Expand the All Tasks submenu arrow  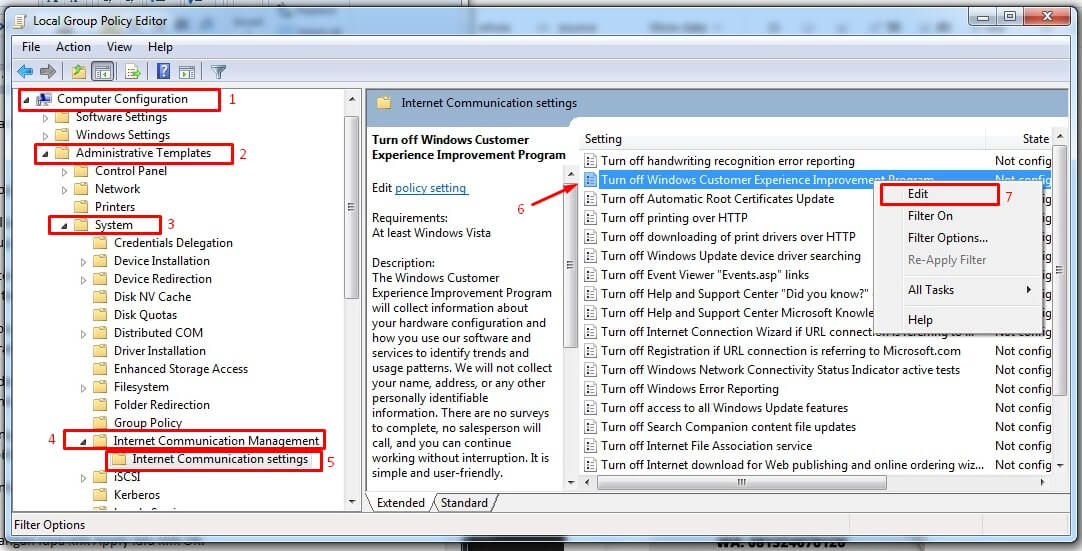(x=1028, y=290)
